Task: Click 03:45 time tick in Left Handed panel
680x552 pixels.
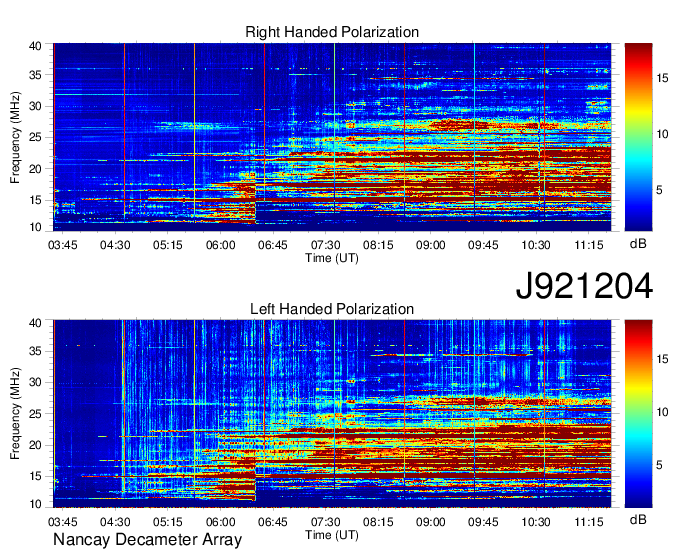Action: pos(62,522)
